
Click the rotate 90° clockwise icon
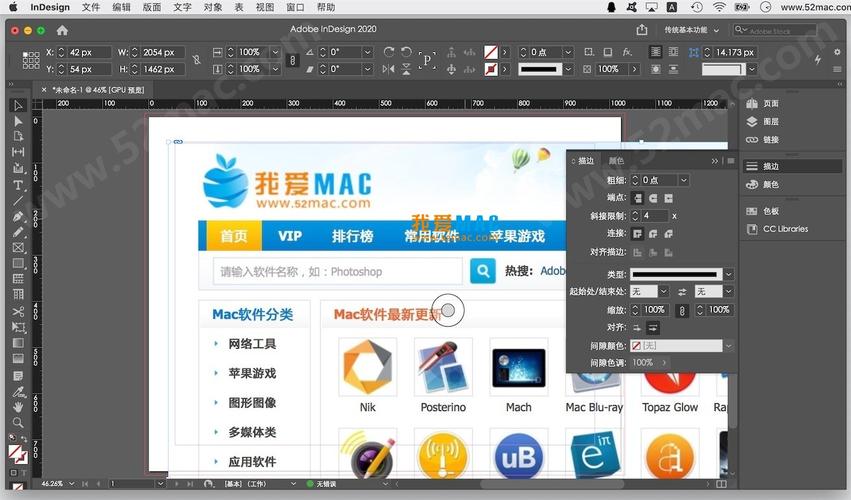[x=389, y=52]
